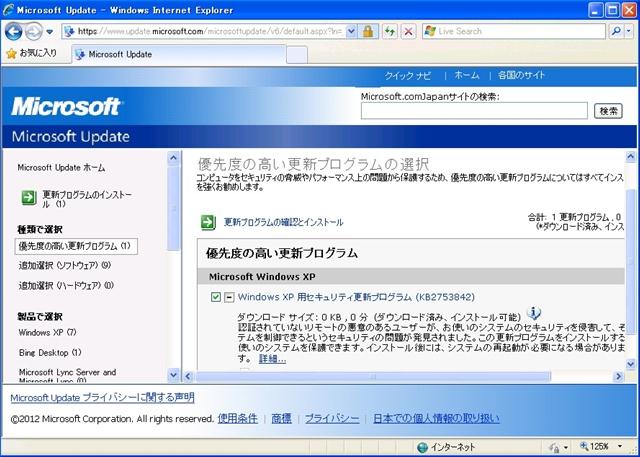Screen dimensions: 640x457
Task: Click the Internet Explorer title bar icon
Action: [x=8, y=10]
